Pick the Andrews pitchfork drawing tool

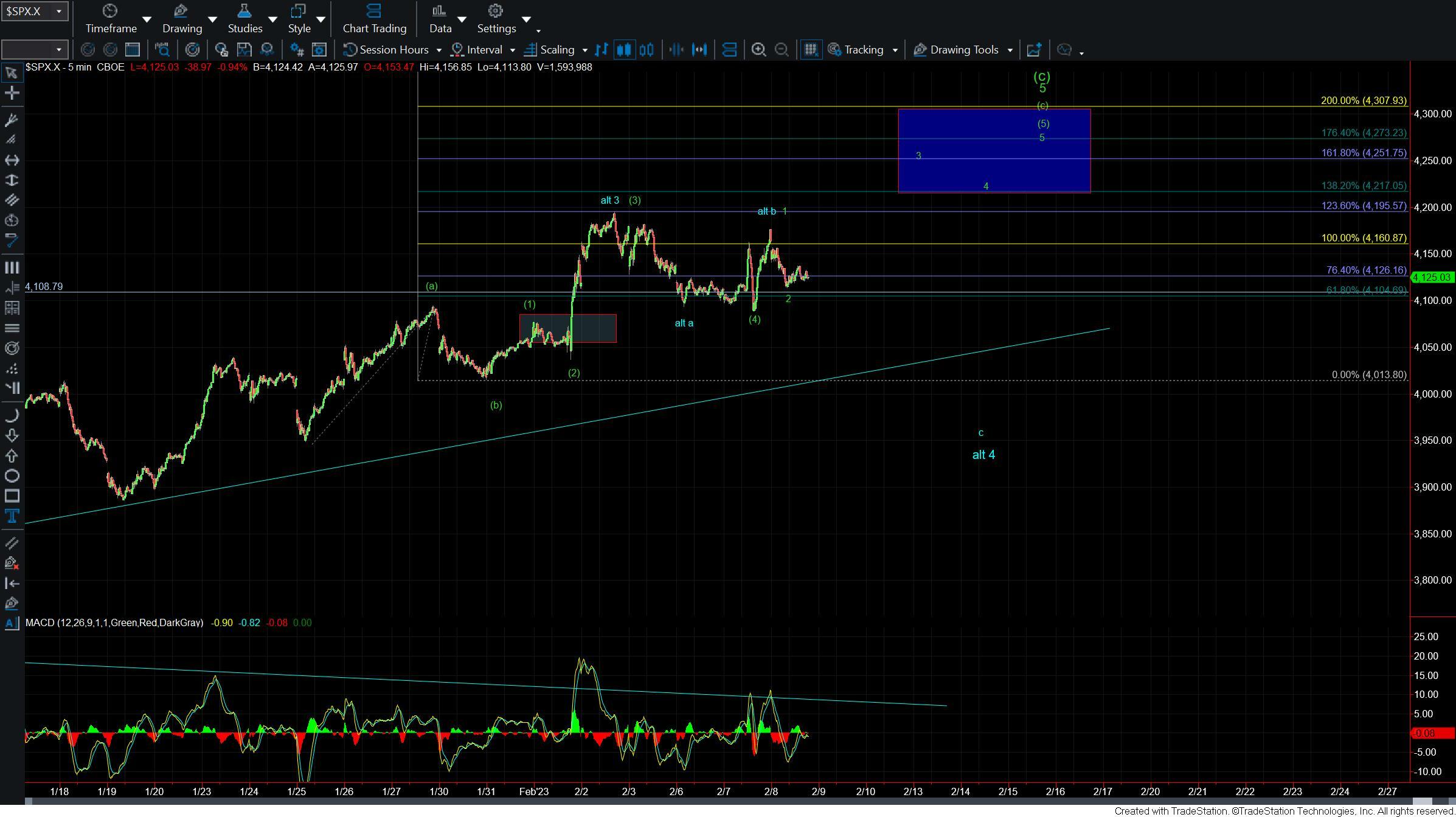pyautogui.click(x=12, y=120)
